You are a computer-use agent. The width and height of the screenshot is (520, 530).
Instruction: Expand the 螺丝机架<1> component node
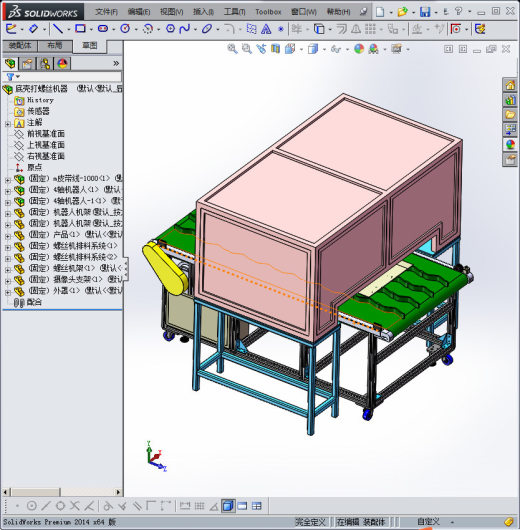tap(8, 270)
